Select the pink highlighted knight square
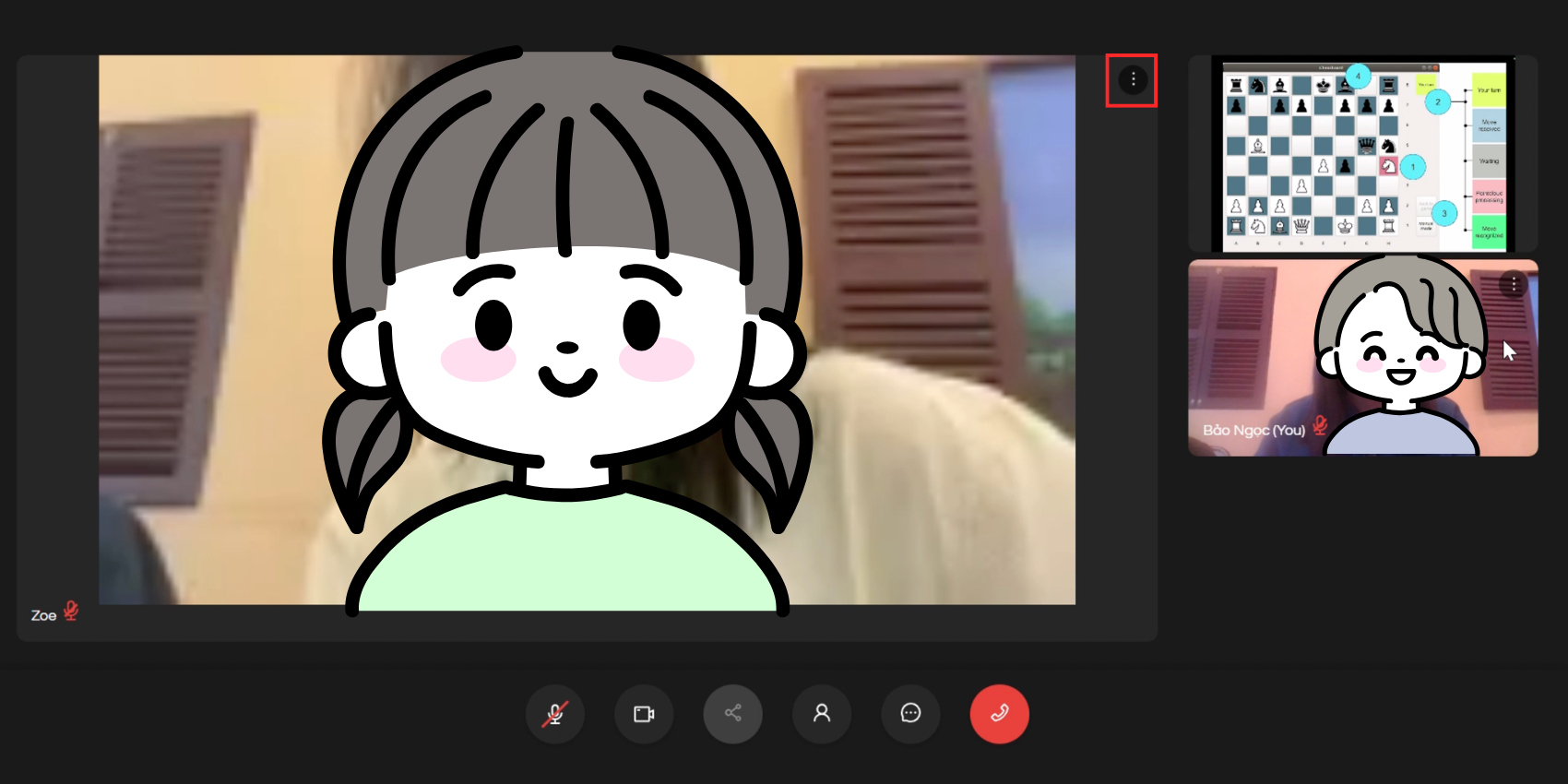Viewport: 1568px width, 784px height. pos(1388,166)
